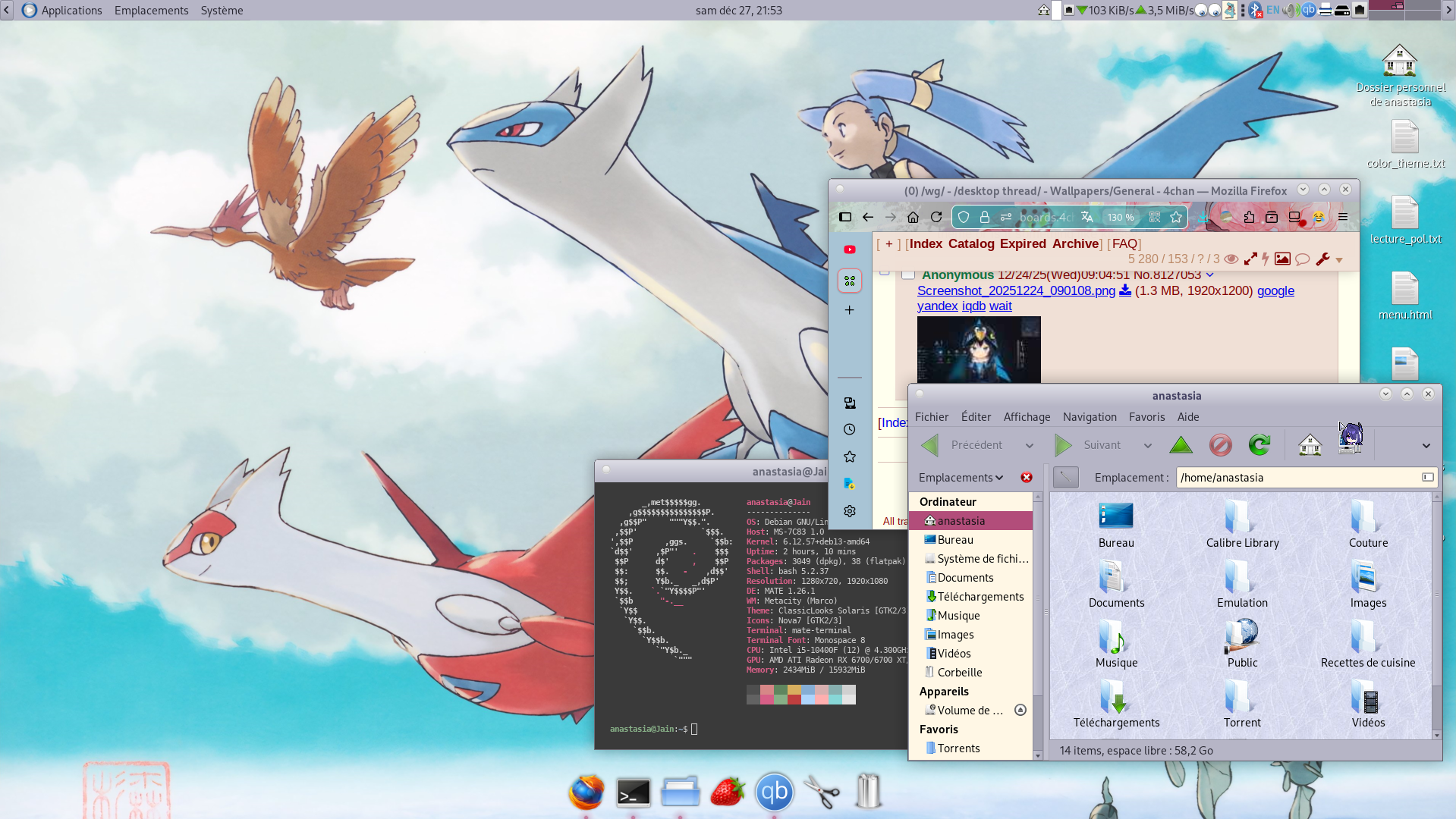Select the Calibre Library folder

tap(1242, 524)
